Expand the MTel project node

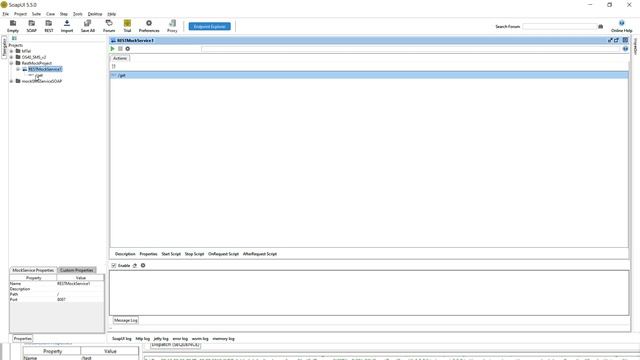pos(11,51)
